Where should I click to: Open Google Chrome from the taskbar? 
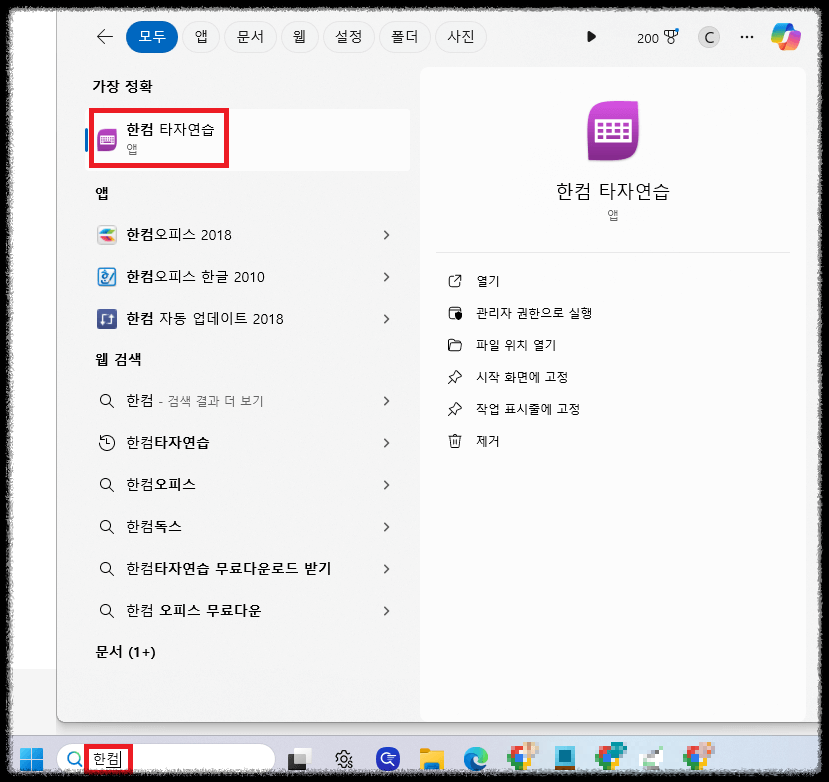(x=521, y=757)
